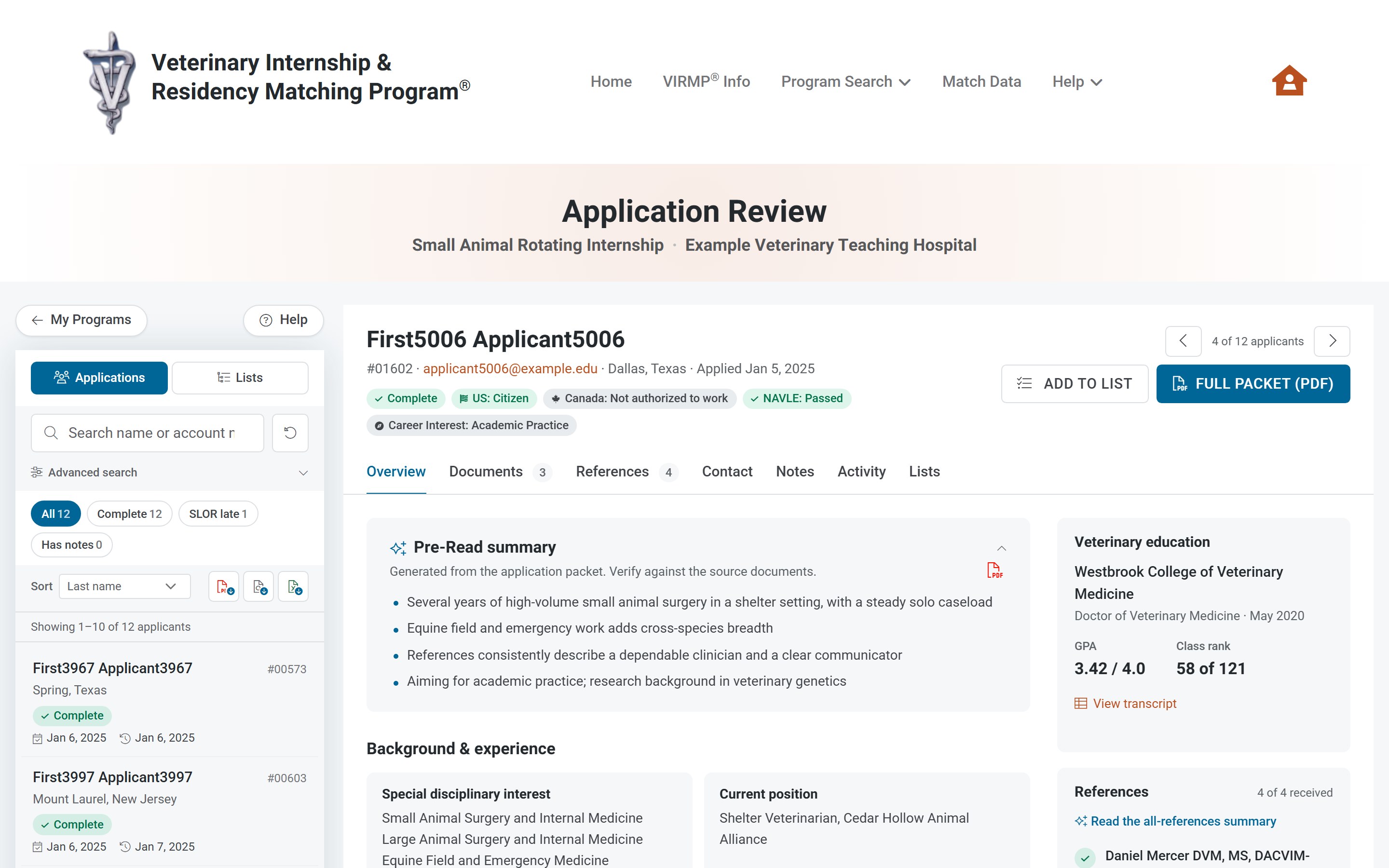Select the All 12 filter chip
This screenshot has height=868, width=1389.
pos(55,514)
